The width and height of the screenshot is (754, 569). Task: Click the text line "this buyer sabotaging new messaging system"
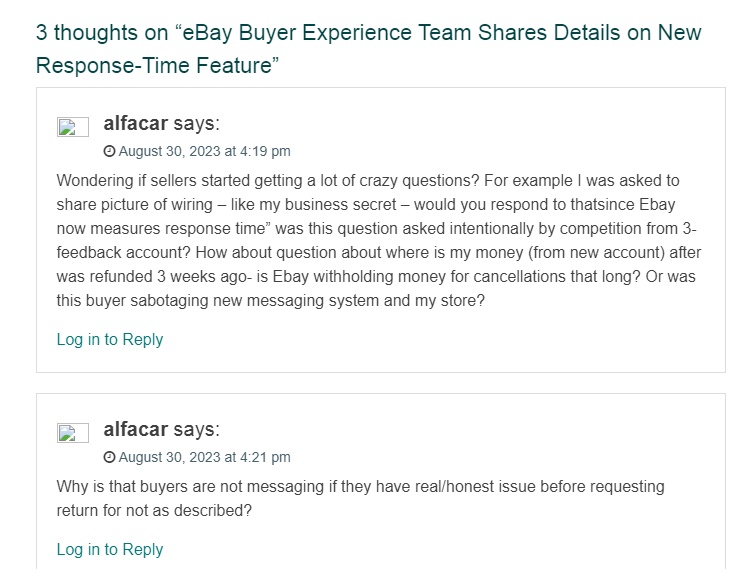[271, 301]
